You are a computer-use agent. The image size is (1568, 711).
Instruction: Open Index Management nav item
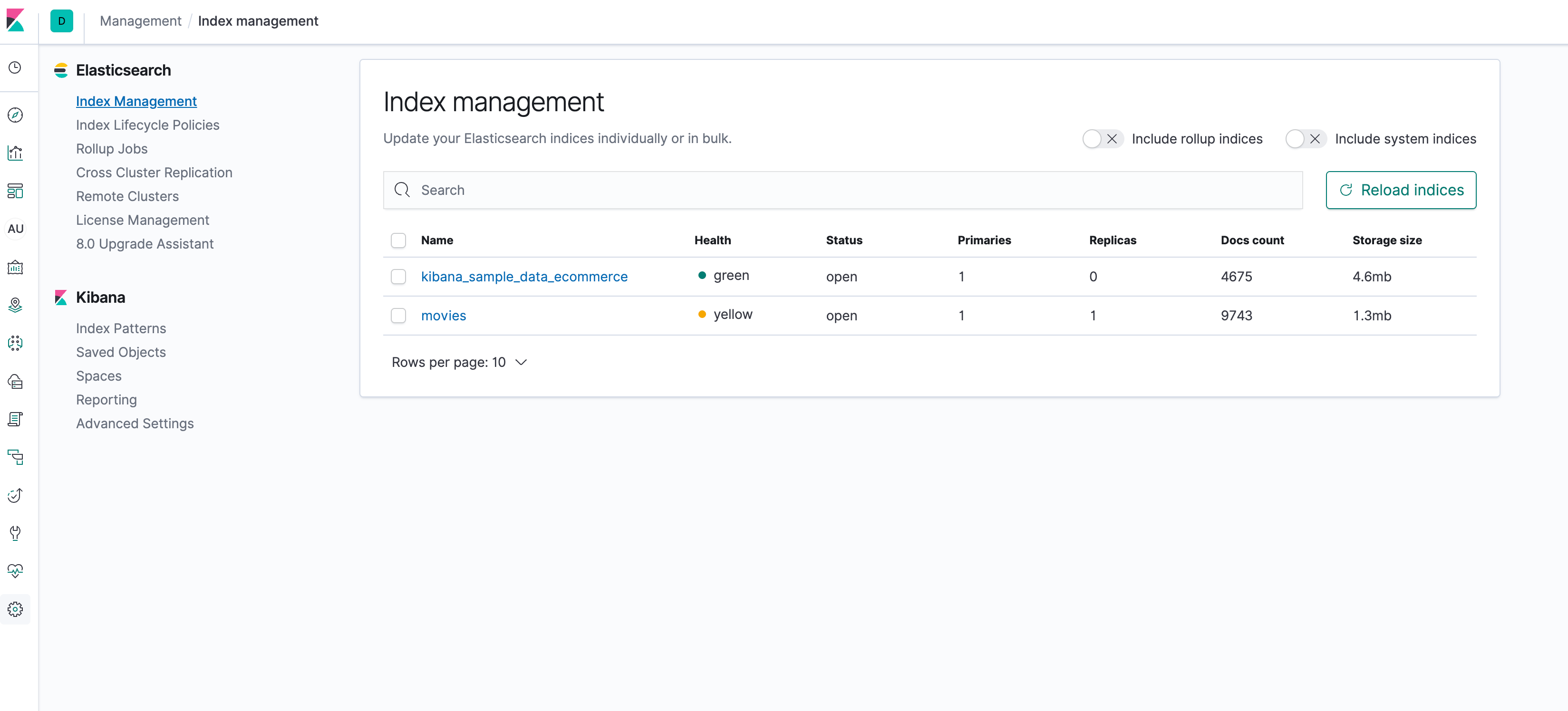[136, 101]
